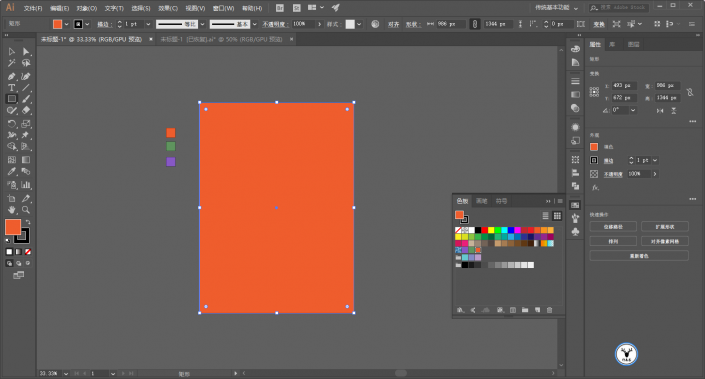Image resolution: width=705 pixels, height=379 pixels.
Task: Activate the Zoom magnifier tool
Action: (x=26, y=210)
